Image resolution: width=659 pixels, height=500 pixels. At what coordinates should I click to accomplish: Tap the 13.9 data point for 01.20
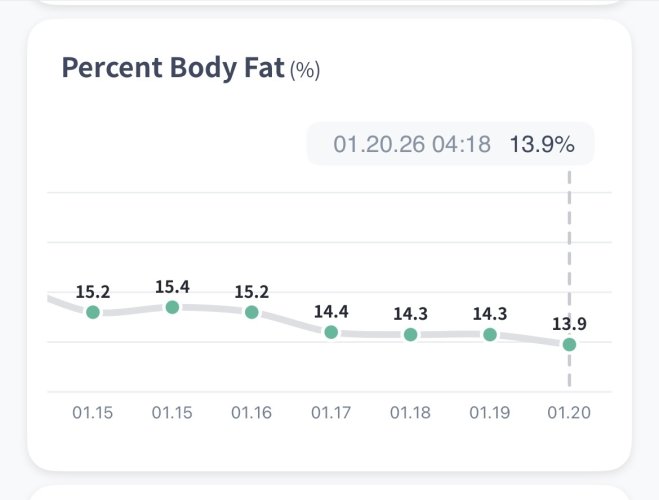[569, 344]
